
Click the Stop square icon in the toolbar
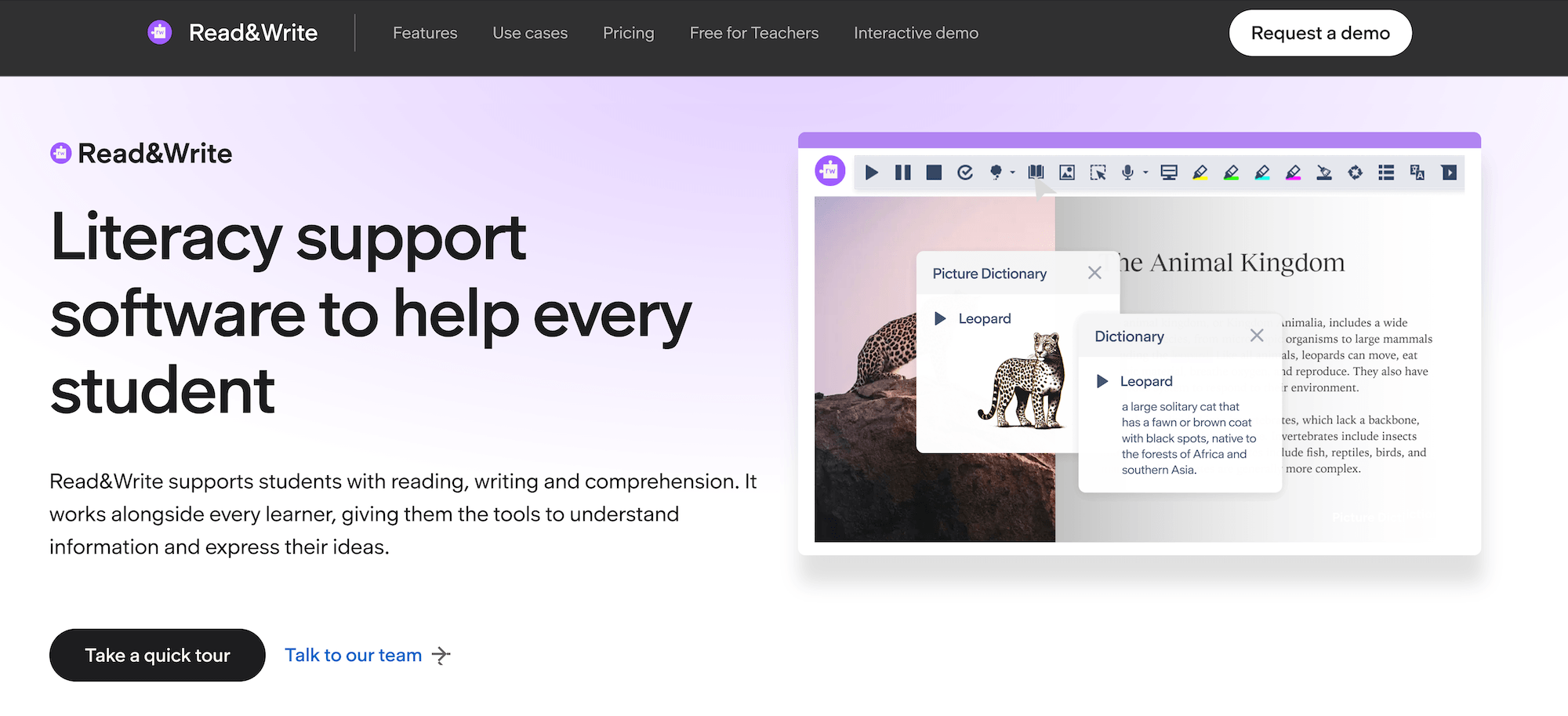coord(934,173)
